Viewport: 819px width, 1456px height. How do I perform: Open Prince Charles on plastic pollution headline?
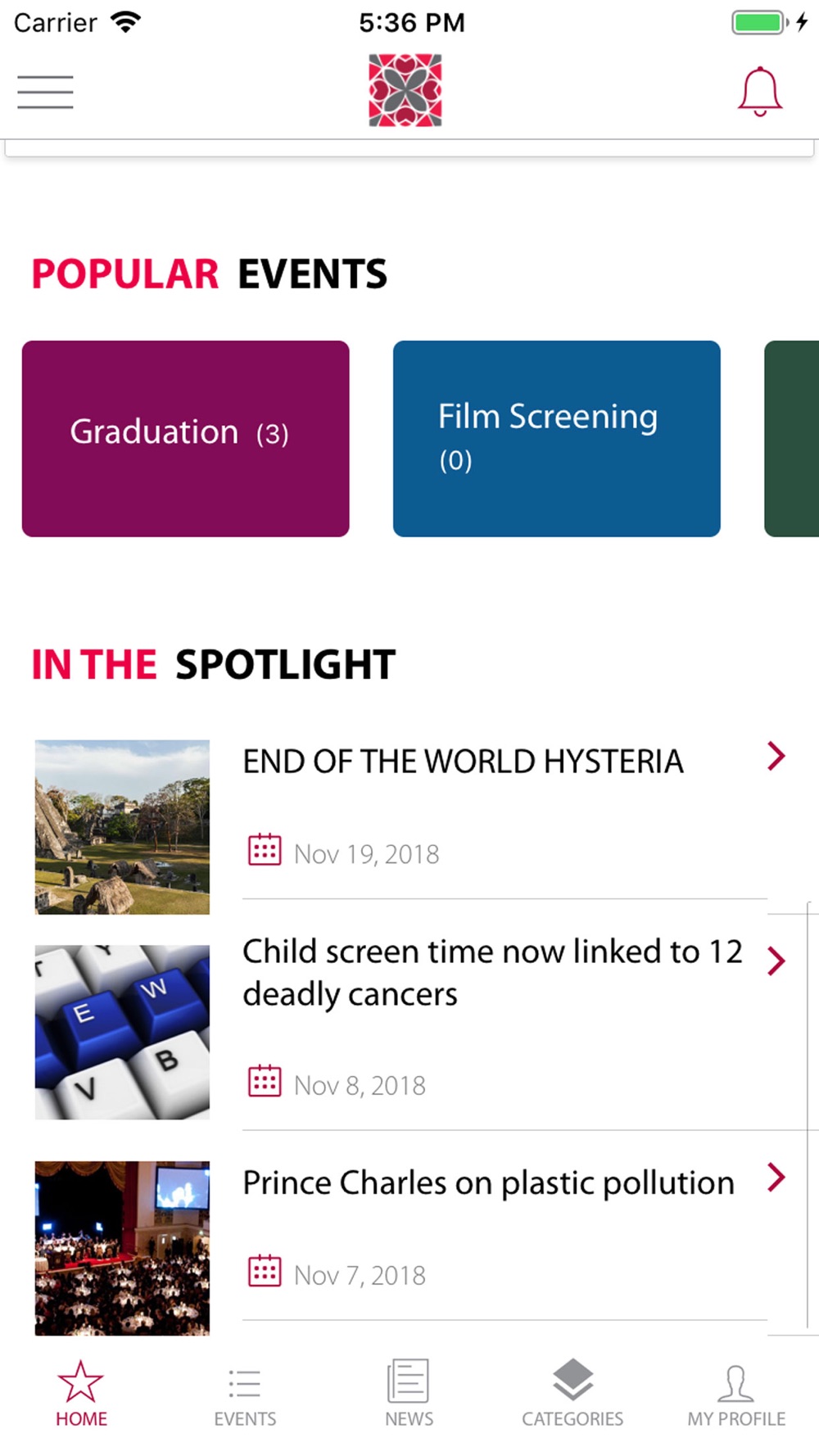(x=488, y=1183)
